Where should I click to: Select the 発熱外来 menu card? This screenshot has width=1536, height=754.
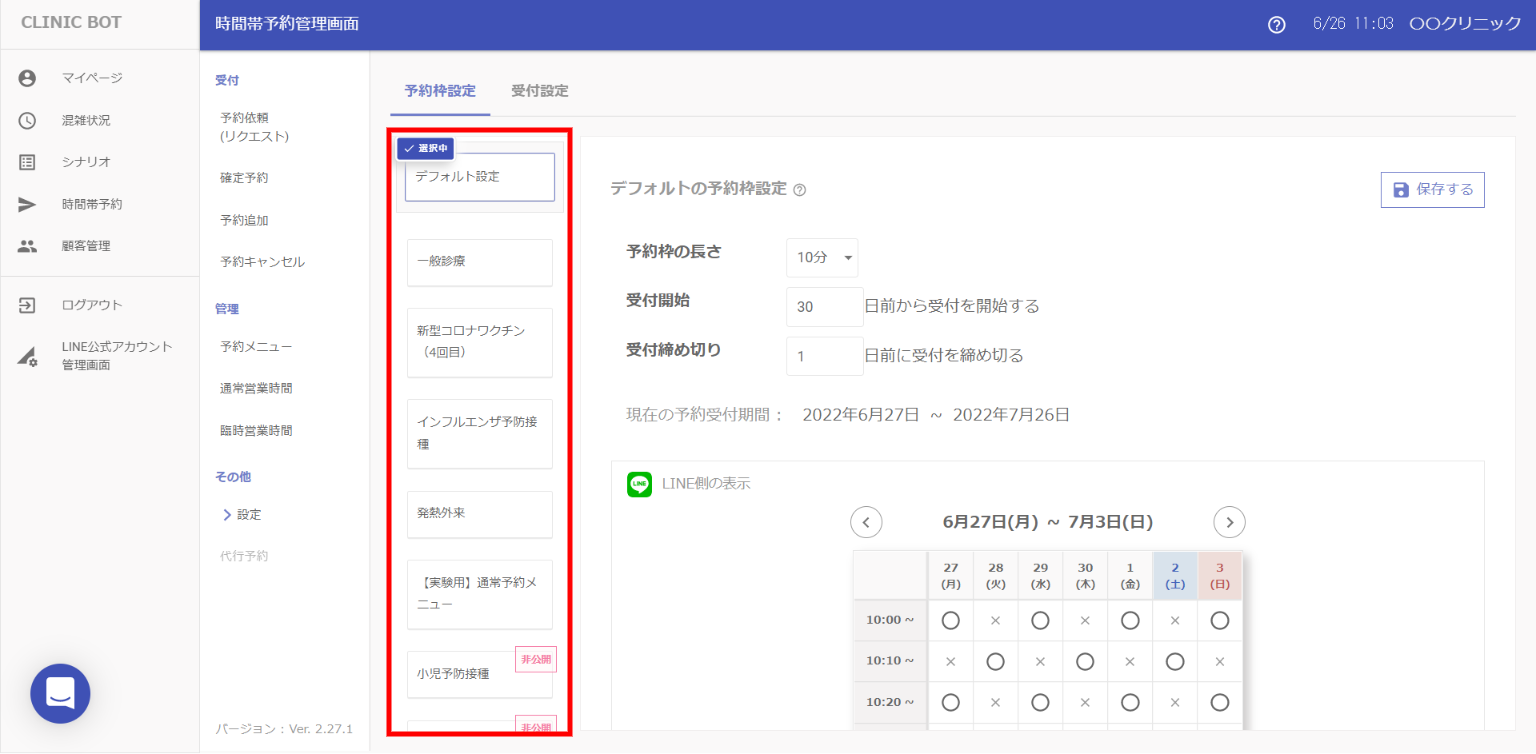(479, 513)
